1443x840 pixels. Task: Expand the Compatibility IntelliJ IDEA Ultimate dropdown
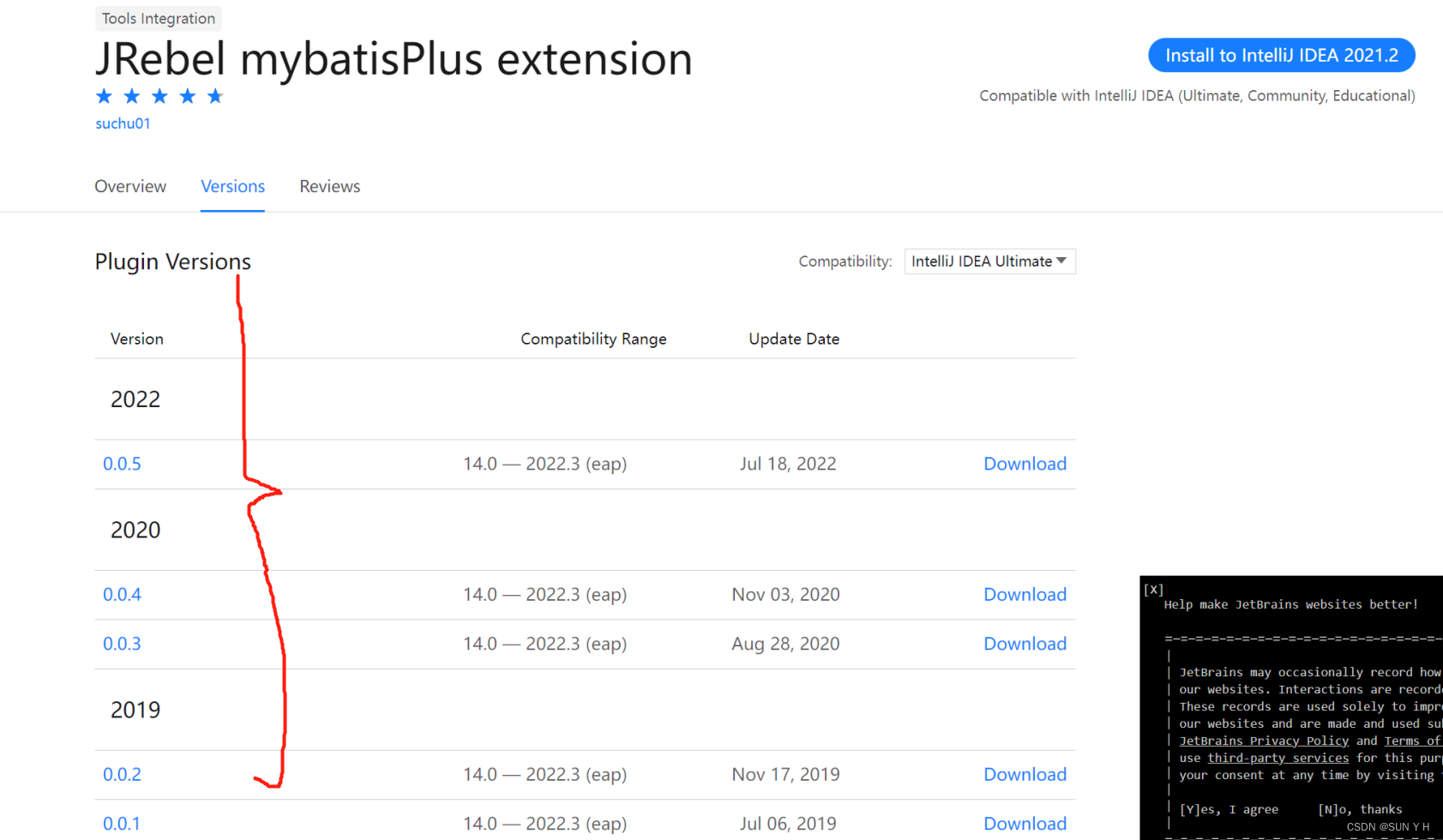click(989, 261)
